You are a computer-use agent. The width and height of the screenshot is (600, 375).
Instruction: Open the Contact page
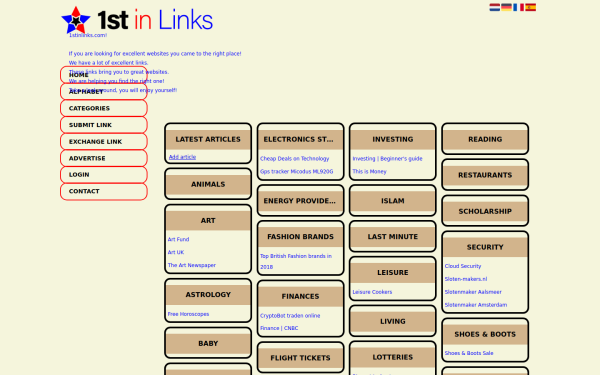click(104, 191)
